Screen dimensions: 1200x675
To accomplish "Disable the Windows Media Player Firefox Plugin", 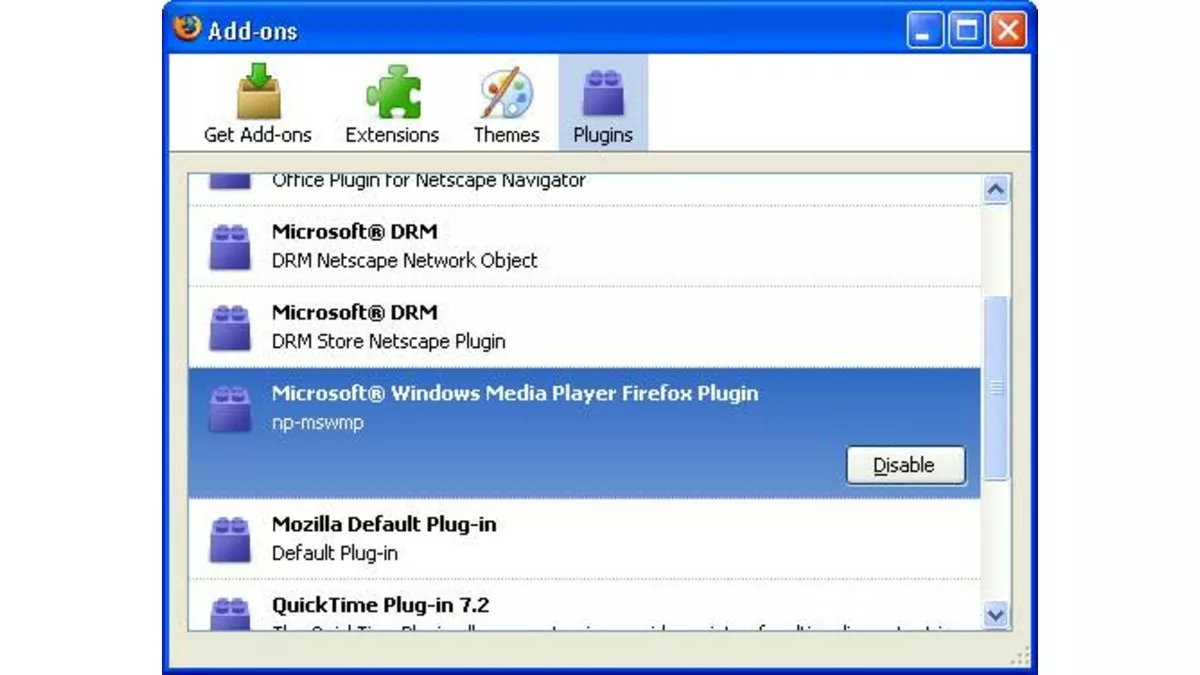I will [x=905, y=465].
